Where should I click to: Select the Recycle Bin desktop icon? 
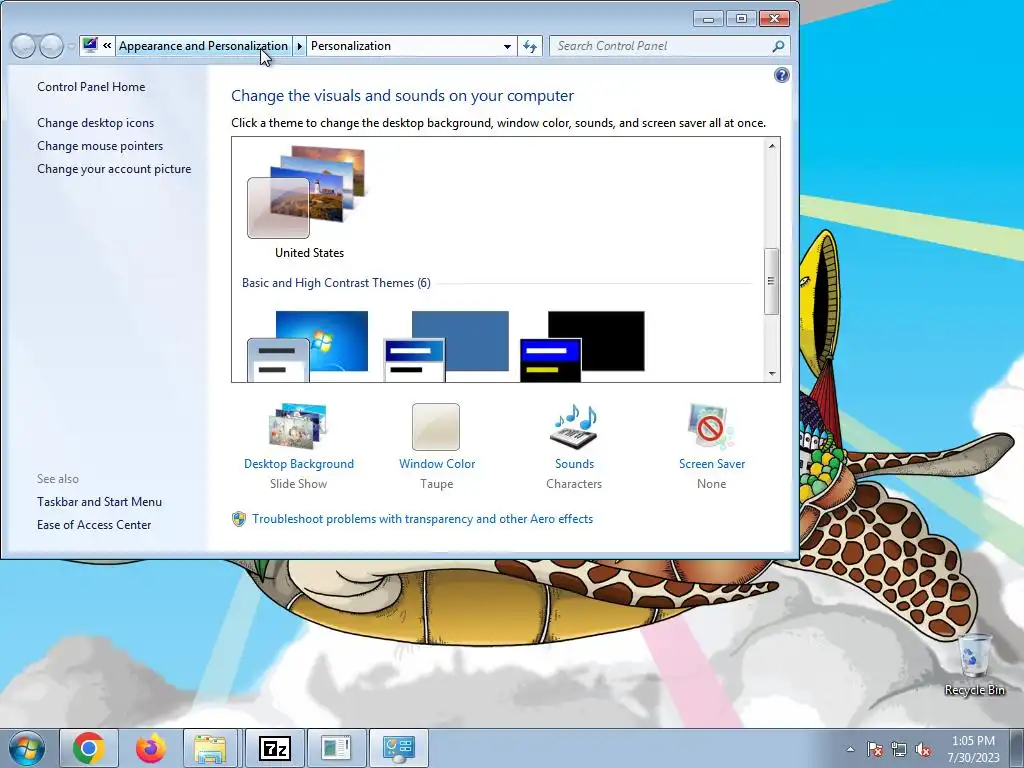(974, 664)
